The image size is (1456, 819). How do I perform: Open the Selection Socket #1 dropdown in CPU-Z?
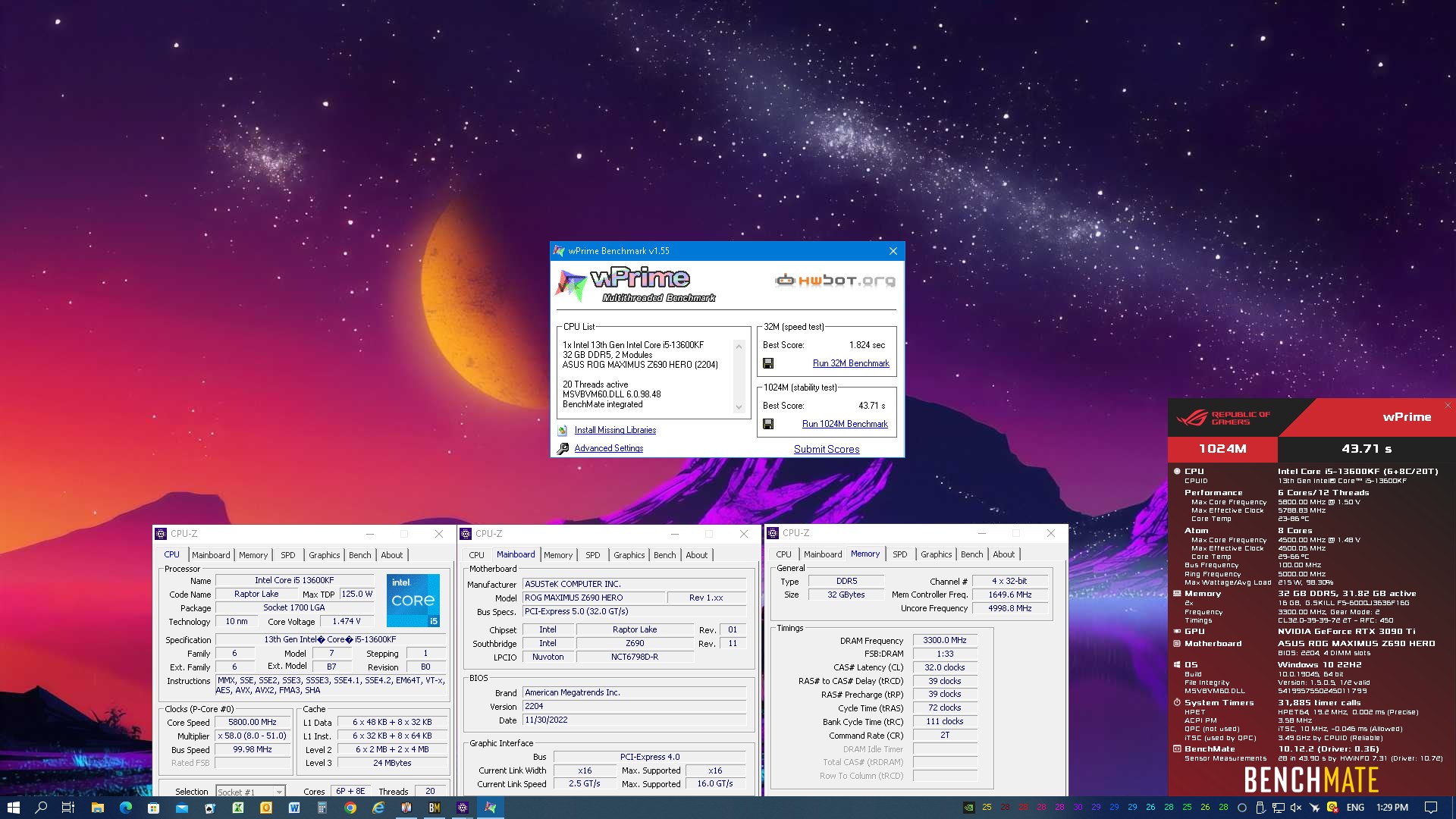point(250,791)
